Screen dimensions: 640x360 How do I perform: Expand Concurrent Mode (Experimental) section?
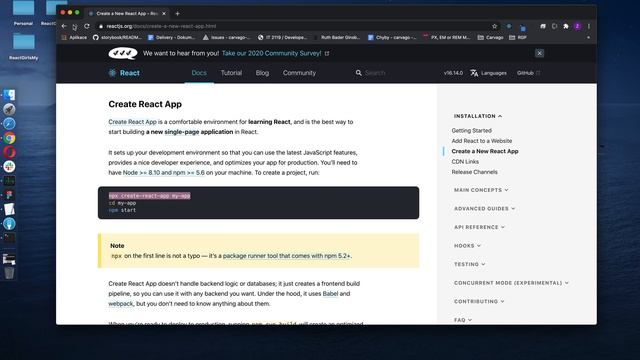(511, 283)
